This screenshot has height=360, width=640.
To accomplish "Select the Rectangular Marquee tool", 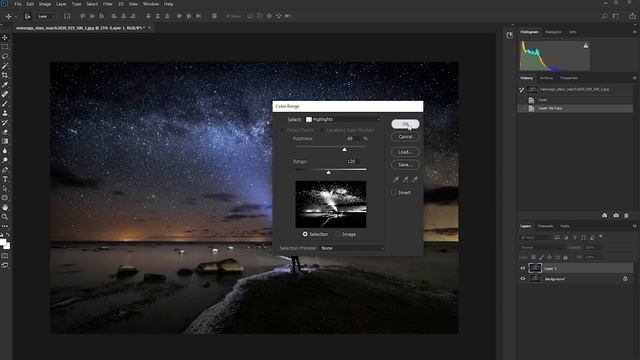I will (x=5, y=47).
